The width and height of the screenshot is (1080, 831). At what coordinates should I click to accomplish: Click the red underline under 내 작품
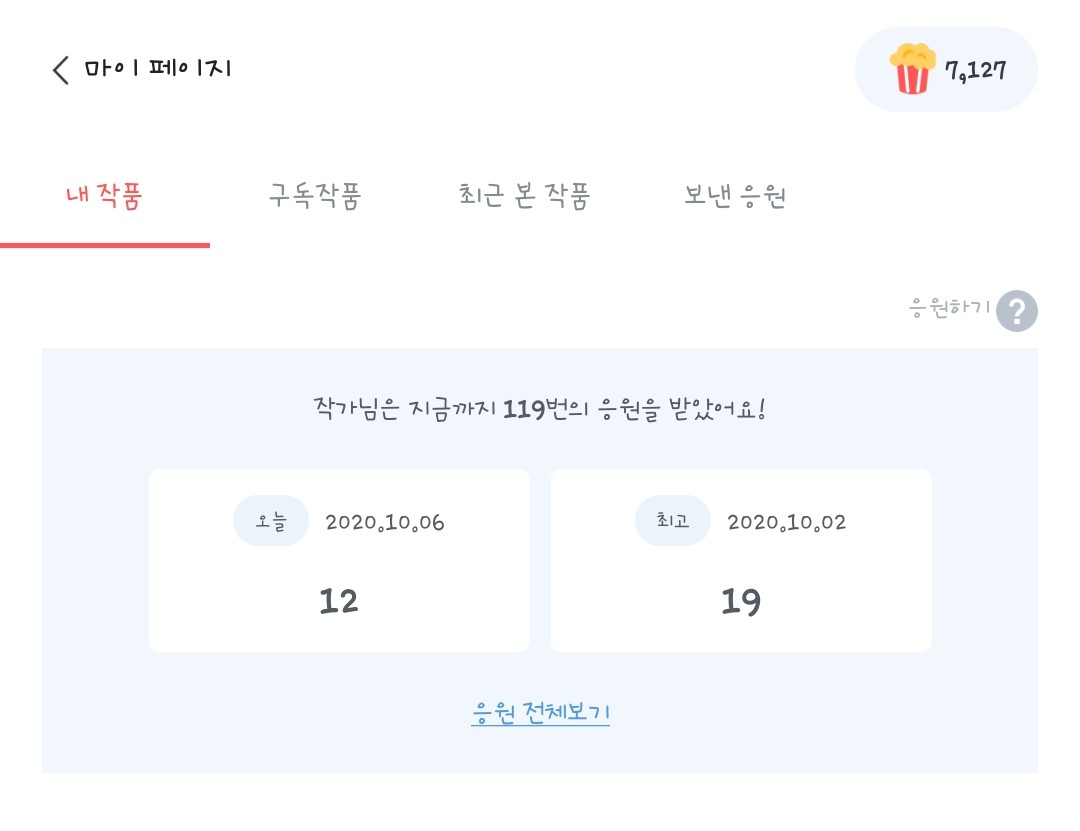pyautogui.click(x=105, y=245)
